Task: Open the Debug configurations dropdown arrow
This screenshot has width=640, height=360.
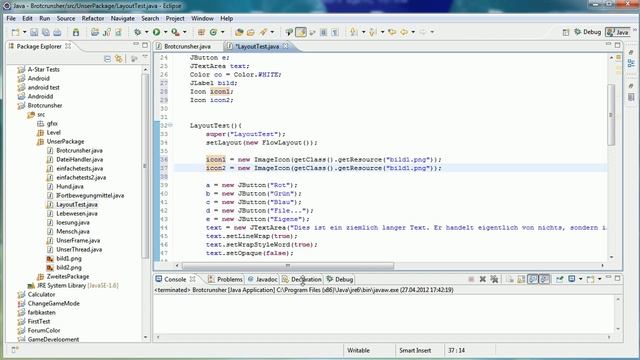Action: [146, 32]
